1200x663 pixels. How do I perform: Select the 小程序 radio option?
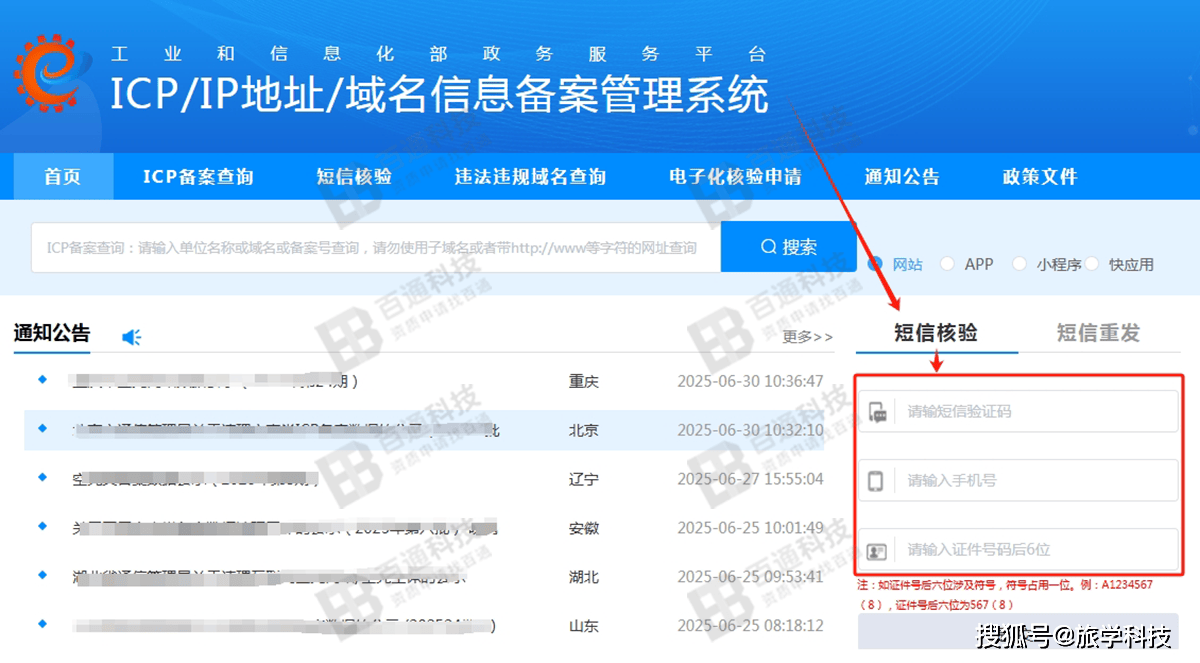point(1019,264)
